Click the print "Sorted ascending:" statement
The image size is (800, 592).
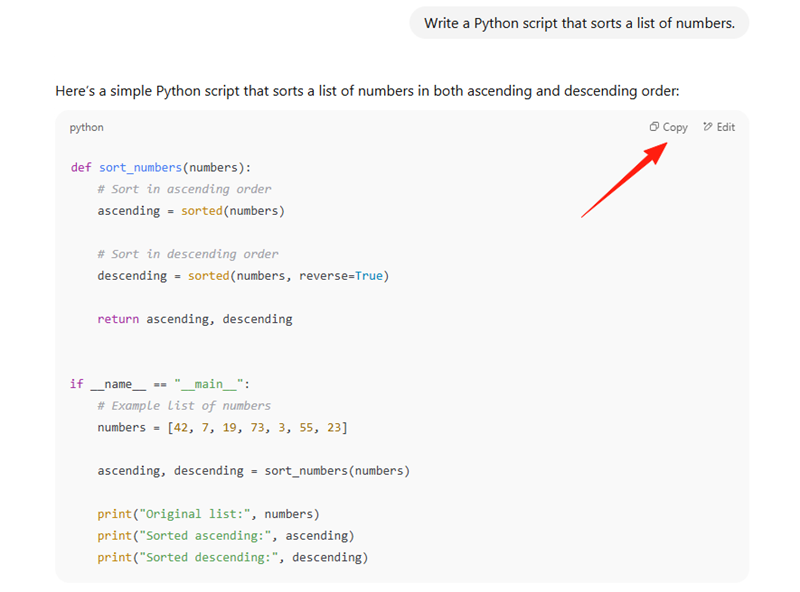[x=225, y=536]
